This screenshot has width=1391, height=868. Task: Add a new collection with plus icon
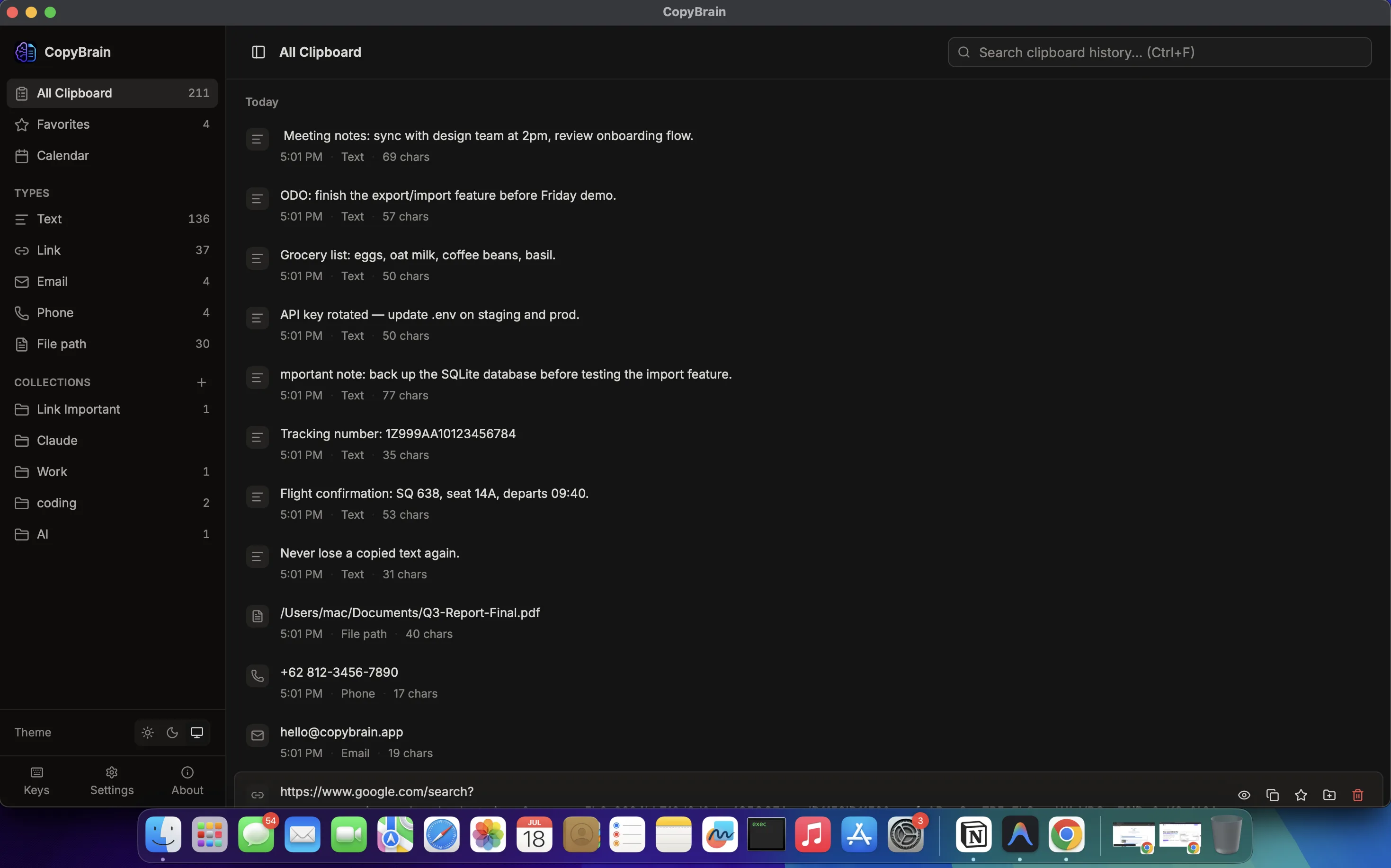coord(202,382)
